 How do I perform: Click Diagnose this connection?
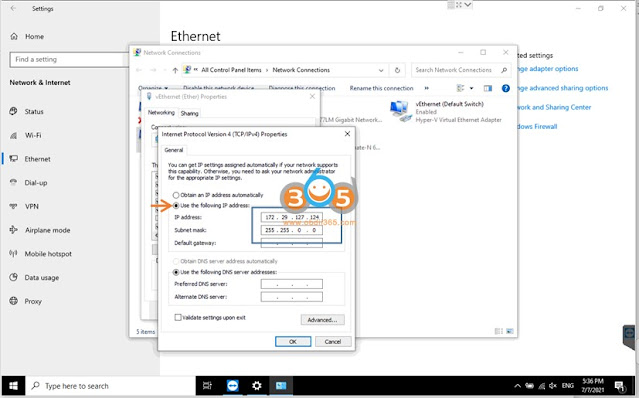[302, 88]
